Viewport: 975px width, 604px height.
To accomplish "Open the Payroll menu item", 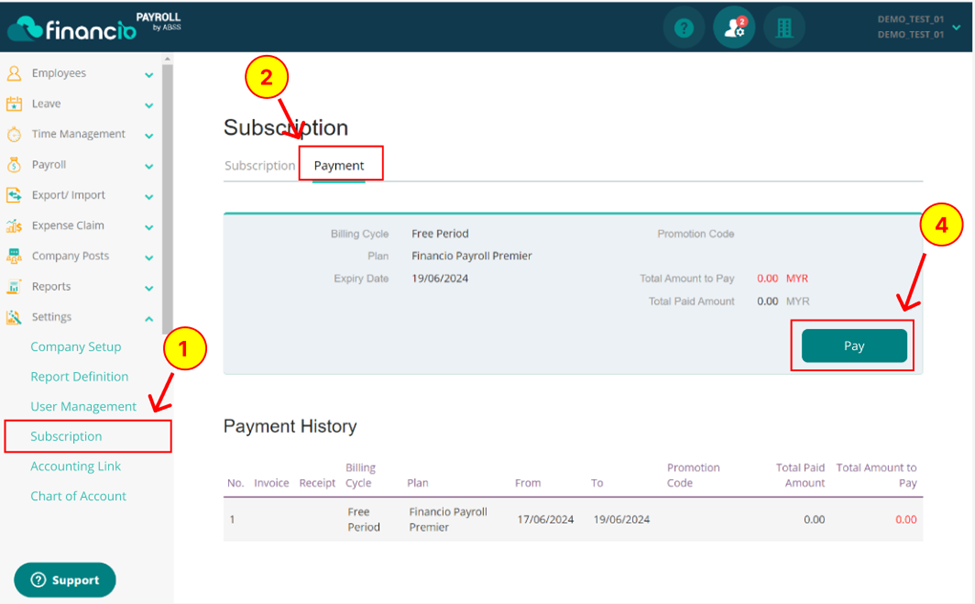I will coord(49,164).
